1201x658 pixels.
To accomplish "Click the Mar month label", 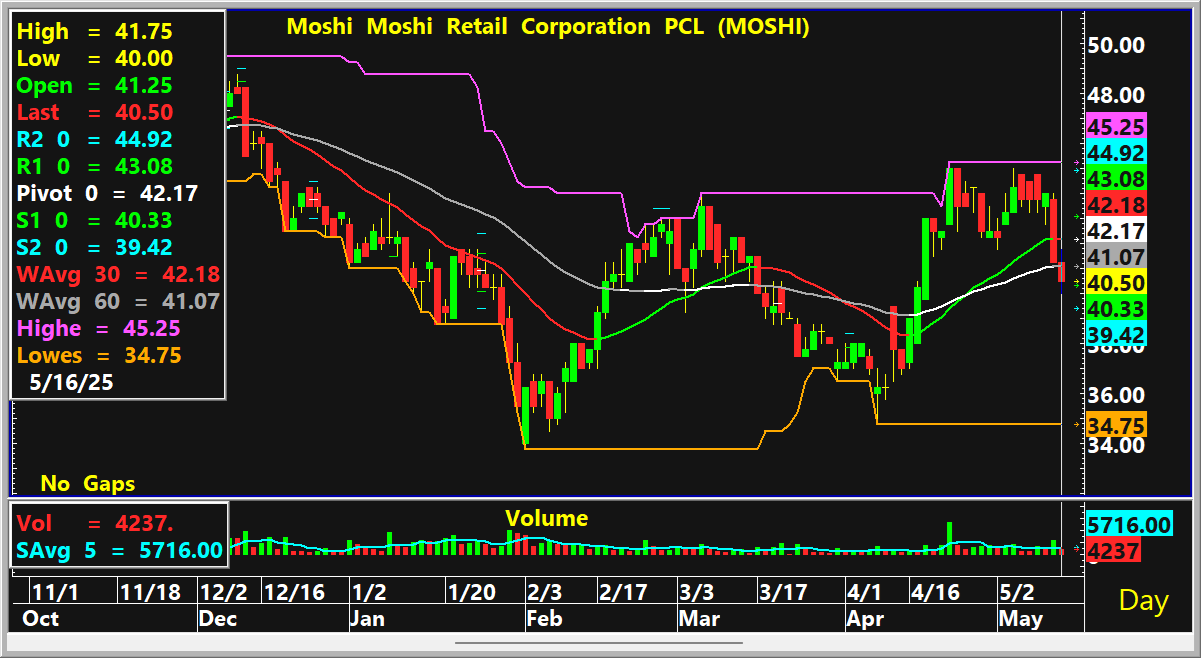I will pos(699,620).
